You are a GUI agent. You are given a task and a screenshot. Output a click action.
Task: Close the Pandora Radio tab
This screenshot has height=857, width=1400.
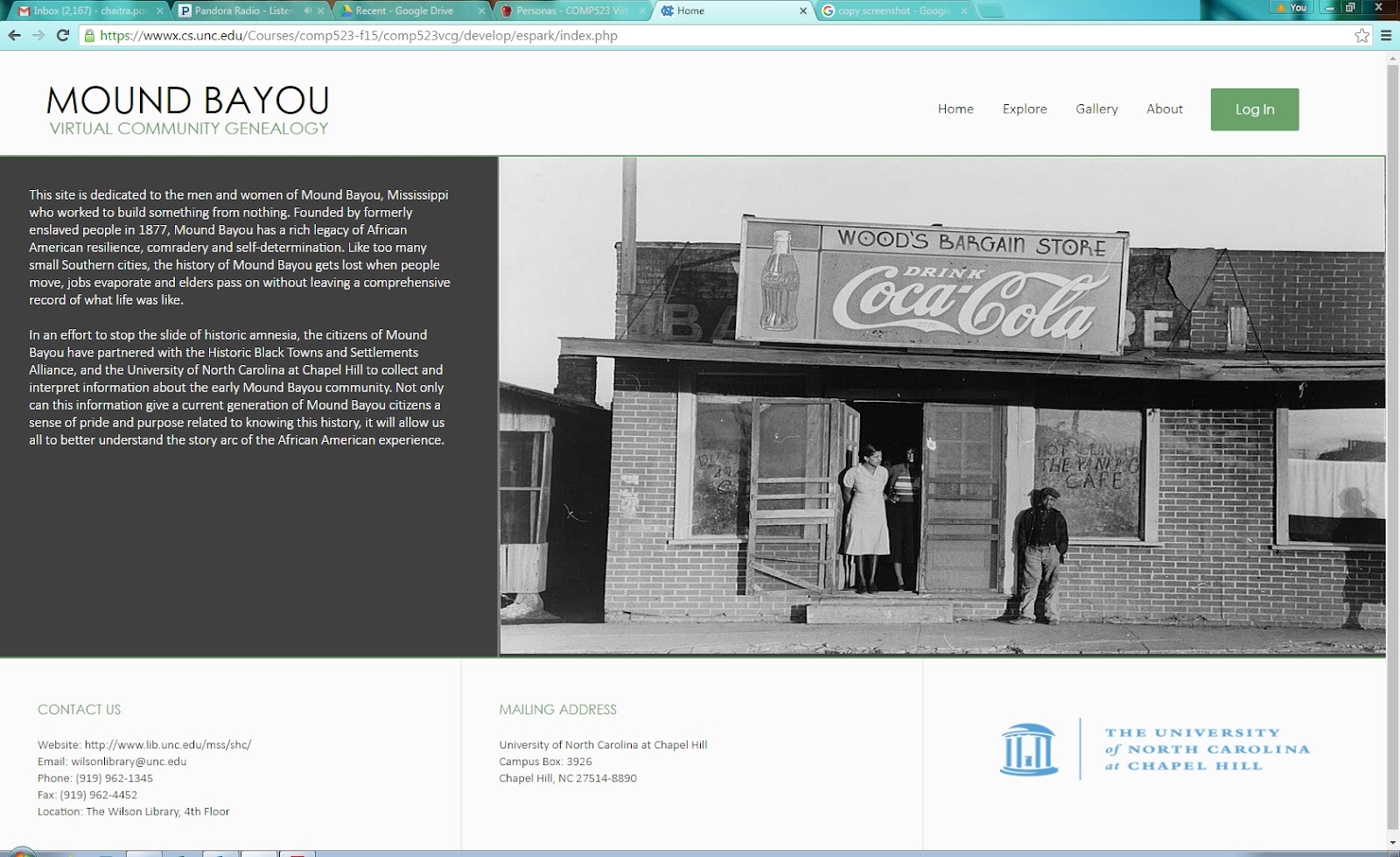click(321, 11)
